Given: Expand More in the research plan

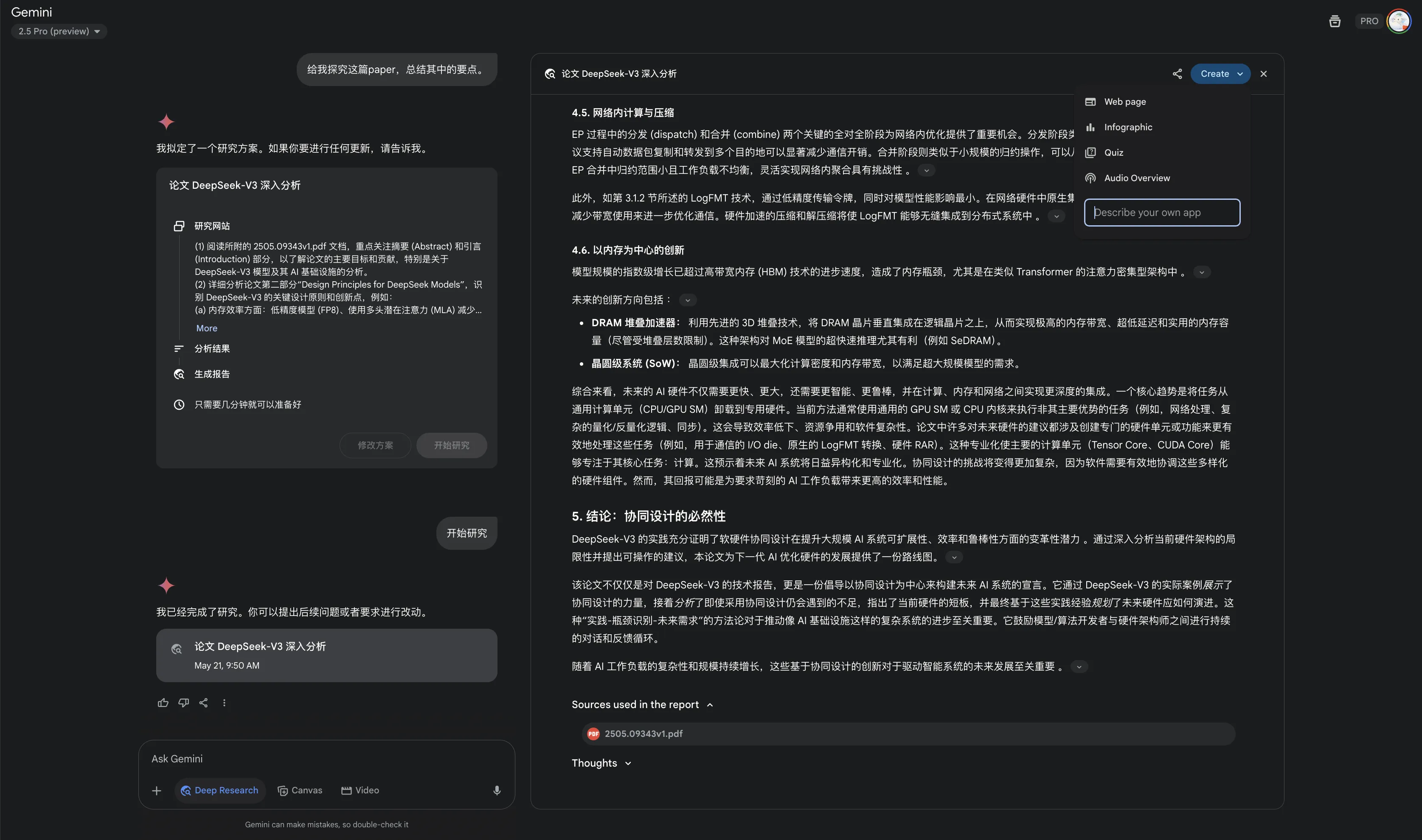Looking at the screenshot, I should [x=207, y=328].
